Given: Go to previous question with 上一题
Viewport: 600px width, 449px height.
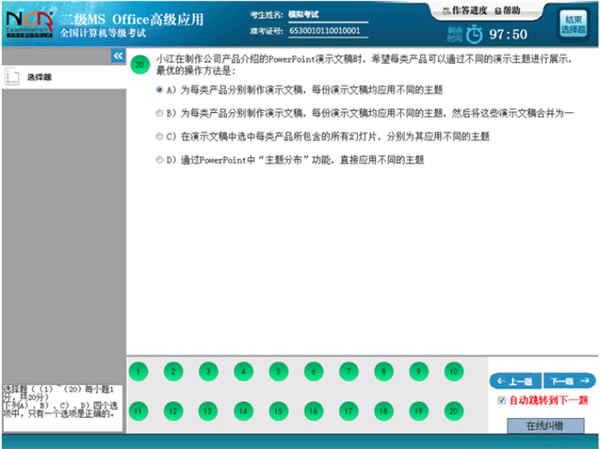Looking at the screenshot, I should pos(515,381).
